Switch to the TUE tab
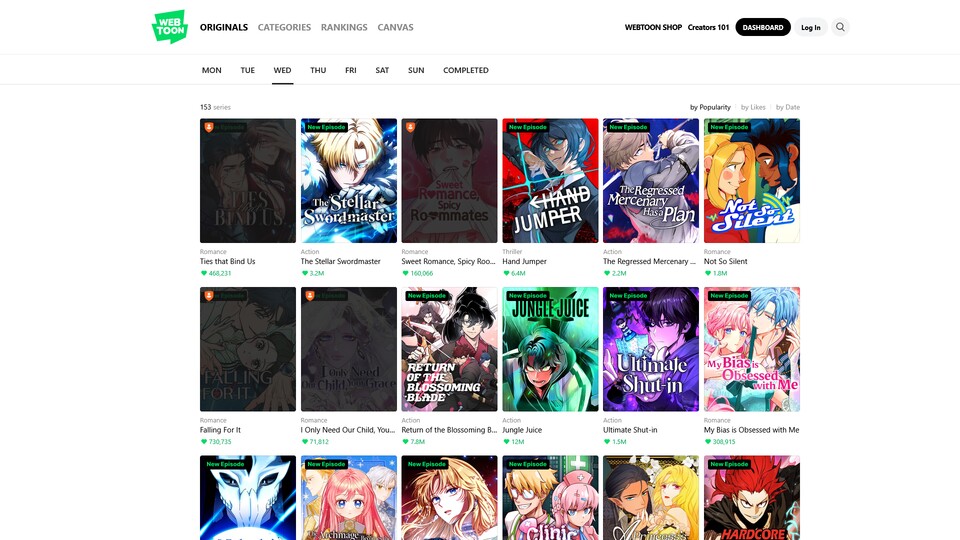The image size is (960, 540). (247, 70)
